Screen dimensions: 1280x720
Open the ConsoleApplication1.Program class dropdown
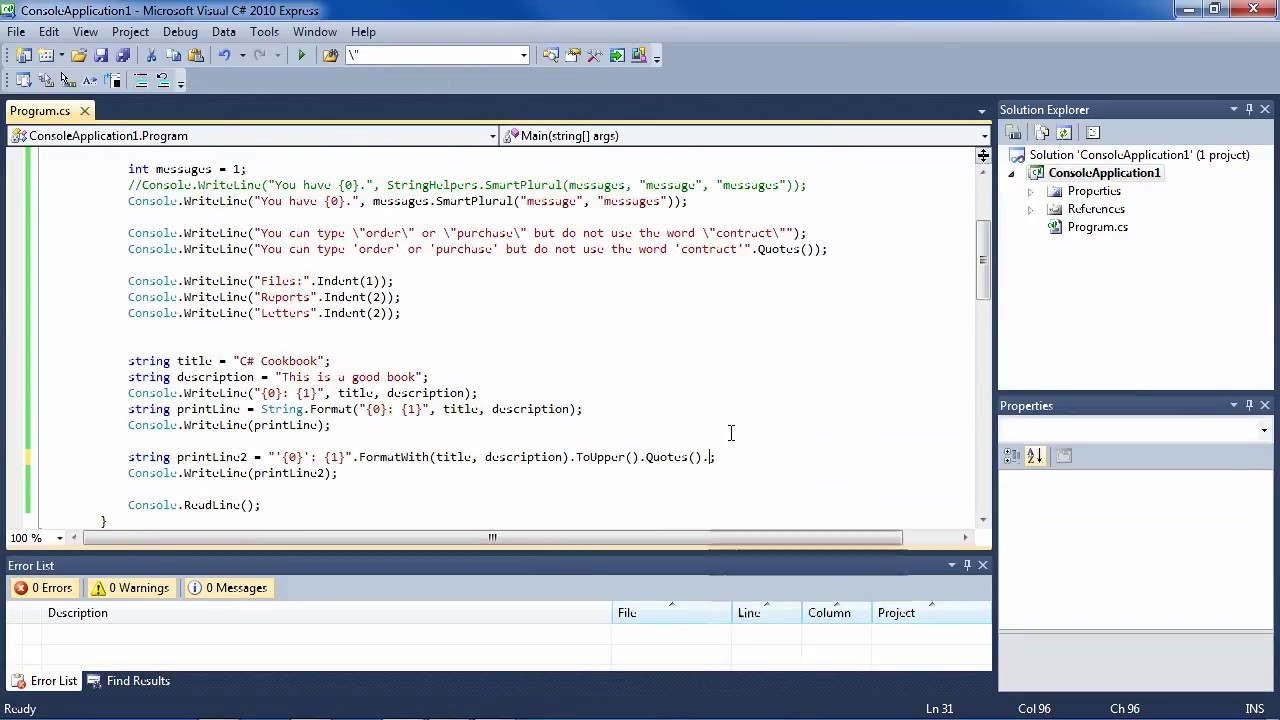point(492,136)
